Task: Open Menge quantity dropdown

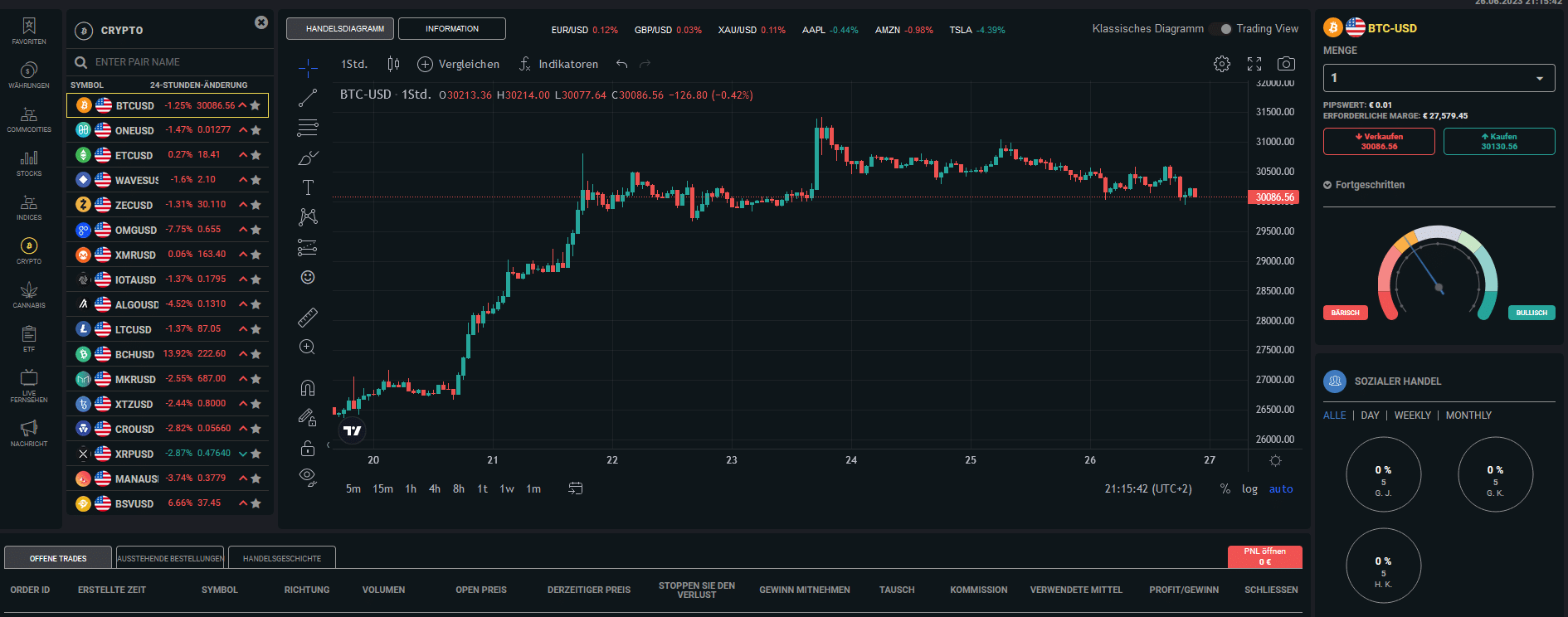Action: tap(1439, 78)
